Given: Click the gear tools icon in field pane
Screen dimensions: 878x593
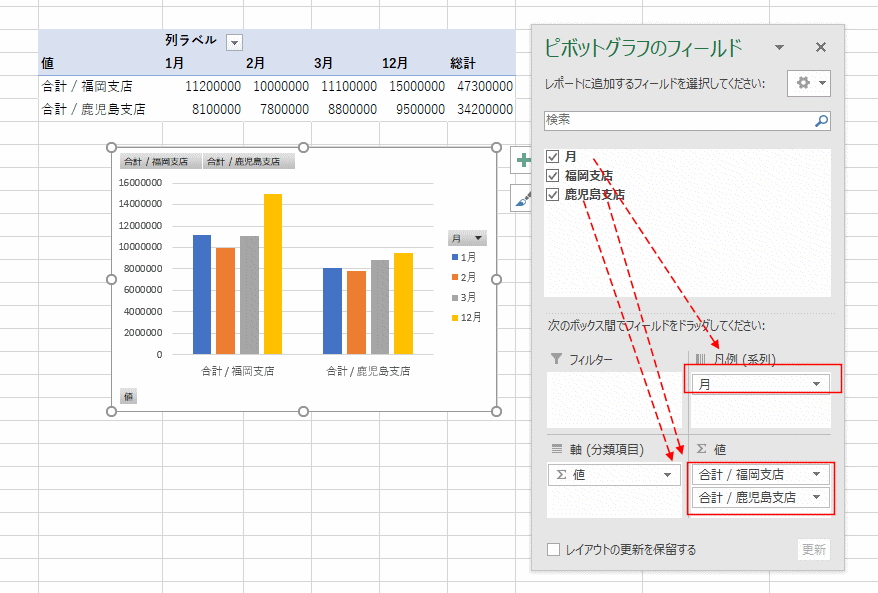Looking at the screenshot, I should tap(808, 83).
